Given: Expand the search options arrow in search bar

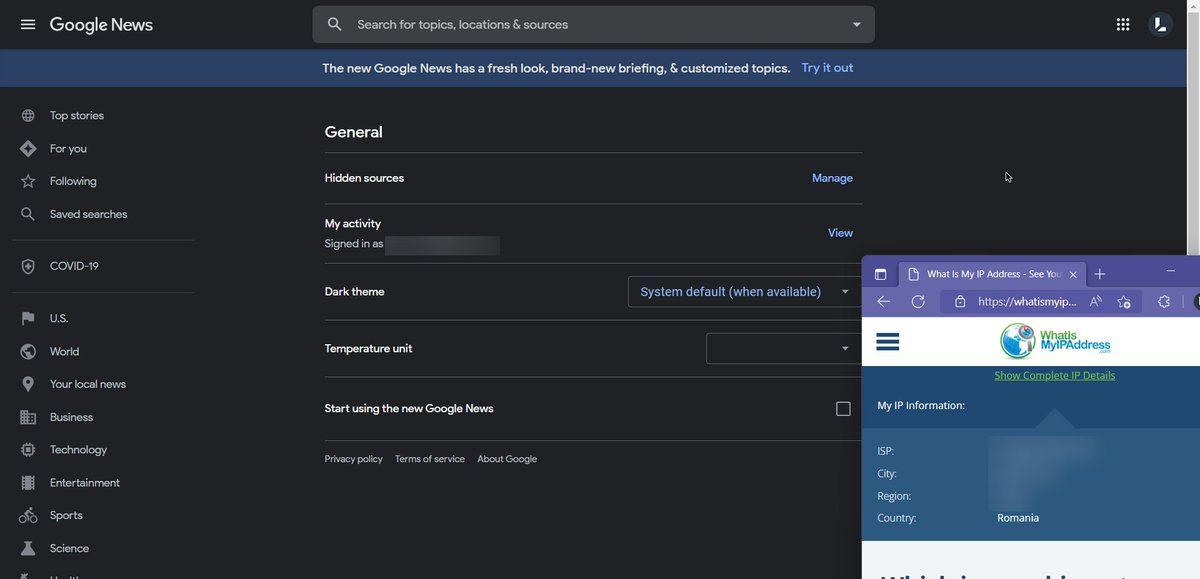Looking at the screenshot, I should click(x=856, y=24).
